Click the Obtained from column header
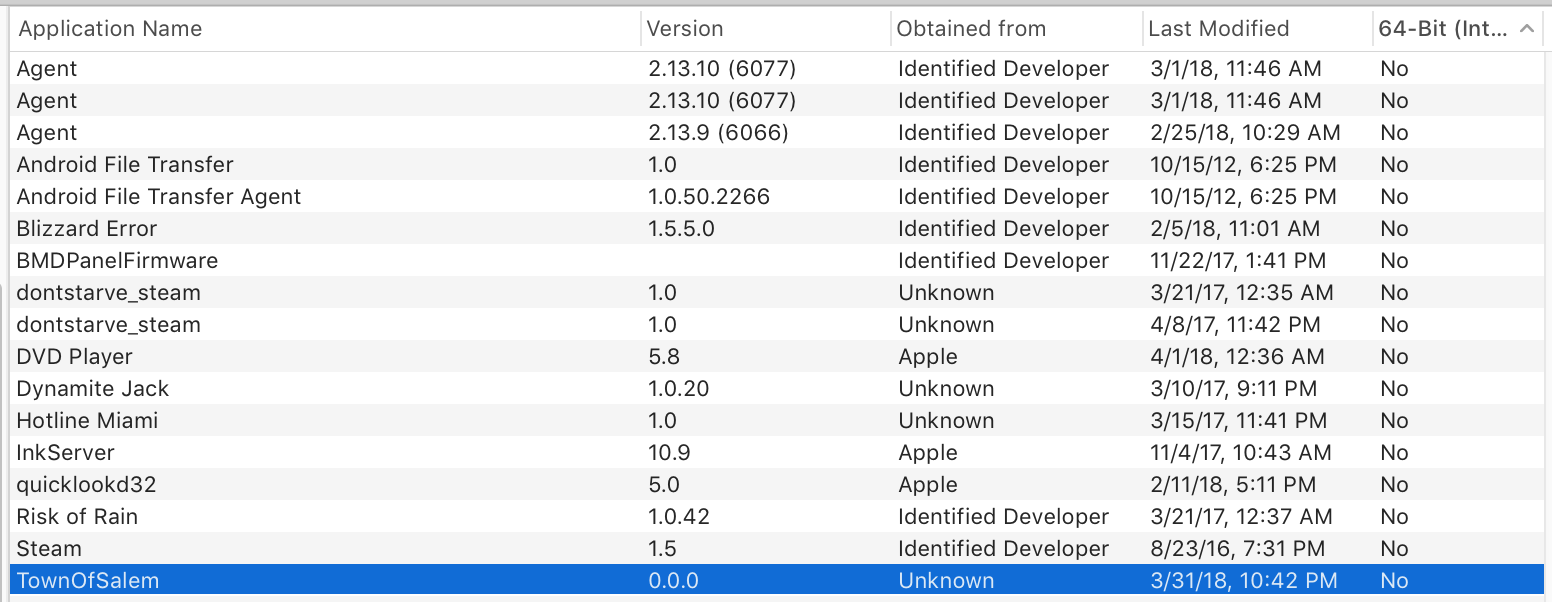 pos(971,29)
